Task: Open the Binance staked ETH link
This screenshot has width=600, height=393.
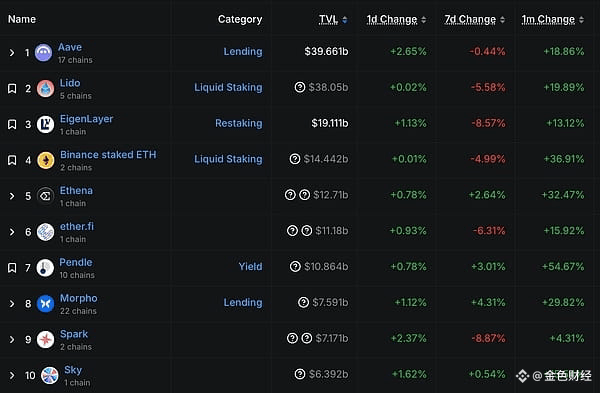Action: [108, 155]
